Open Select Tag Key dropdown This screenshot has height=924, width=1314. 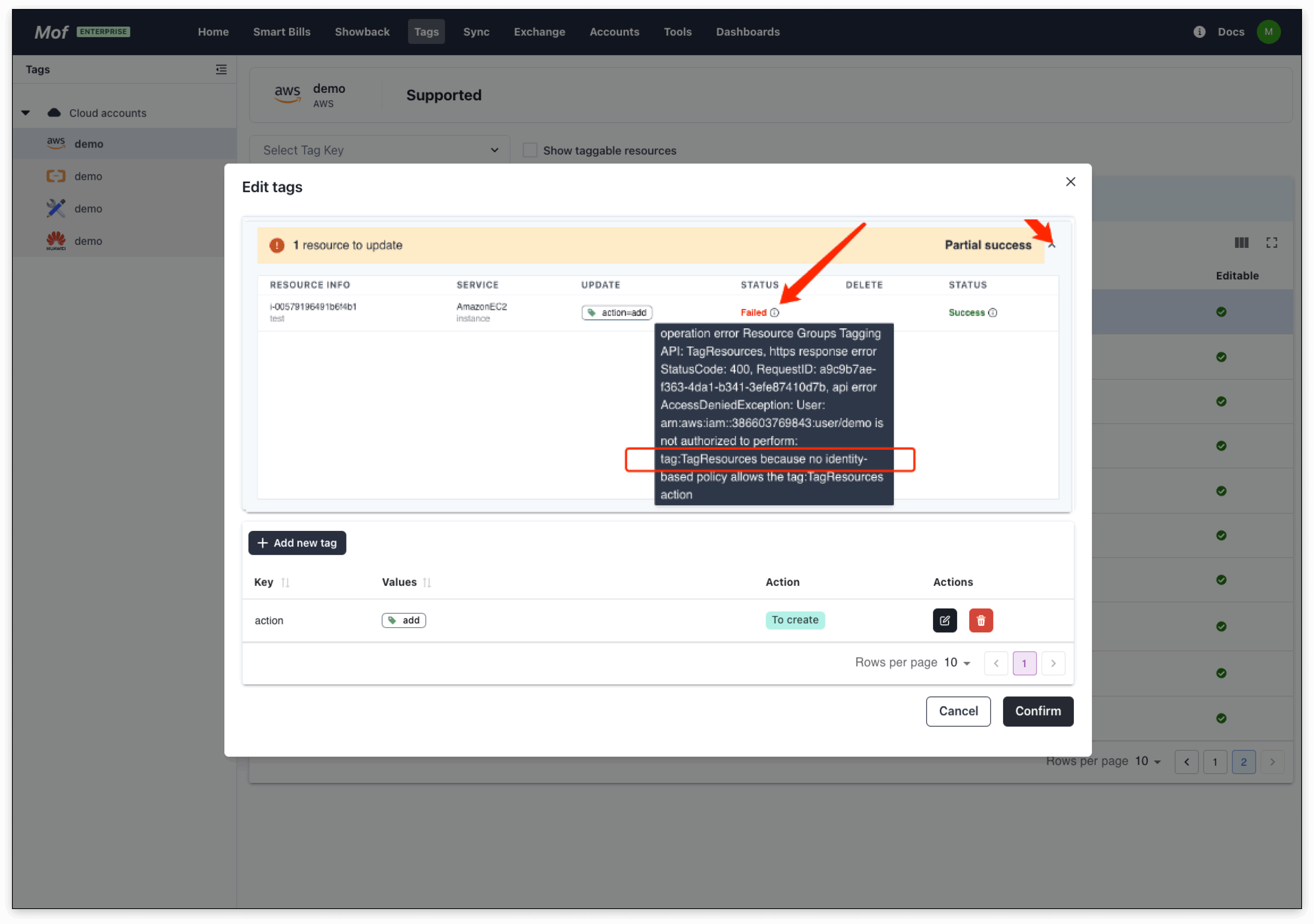coord(379,150)
